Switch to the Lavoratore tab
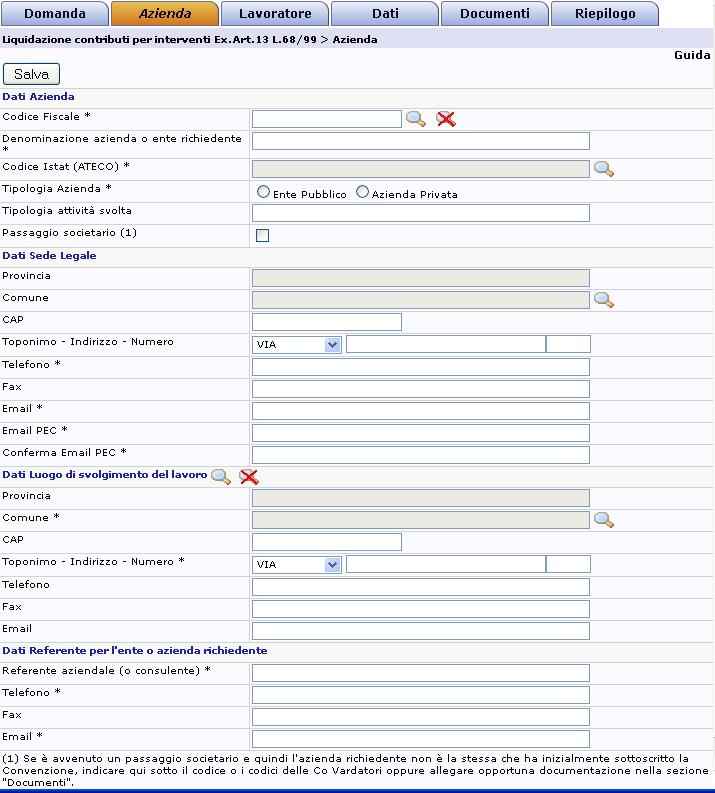This screenshot has height=793, width=715. point(274,14)
